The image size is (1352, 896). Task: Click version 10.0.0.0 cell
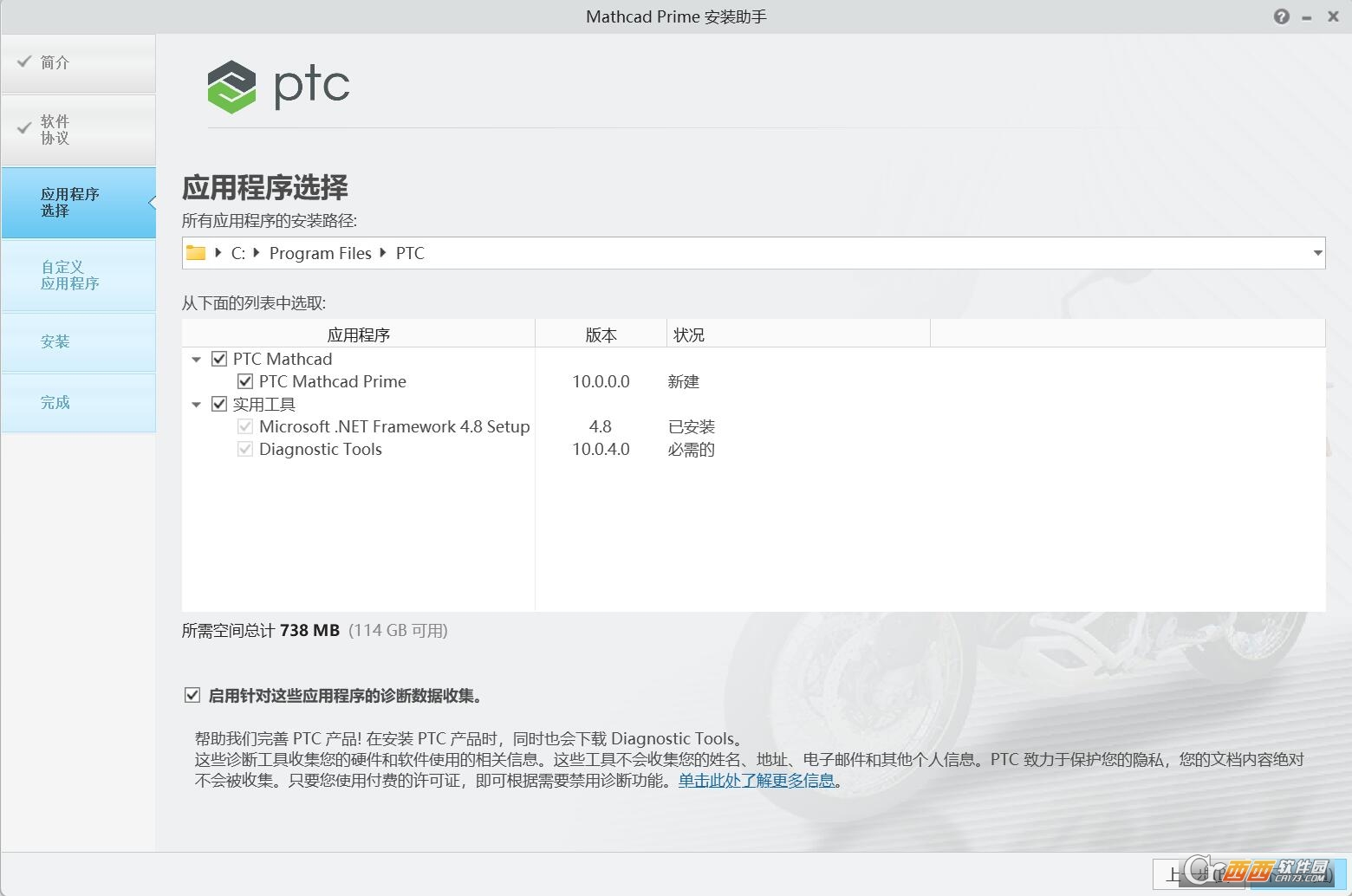[601, 381]
